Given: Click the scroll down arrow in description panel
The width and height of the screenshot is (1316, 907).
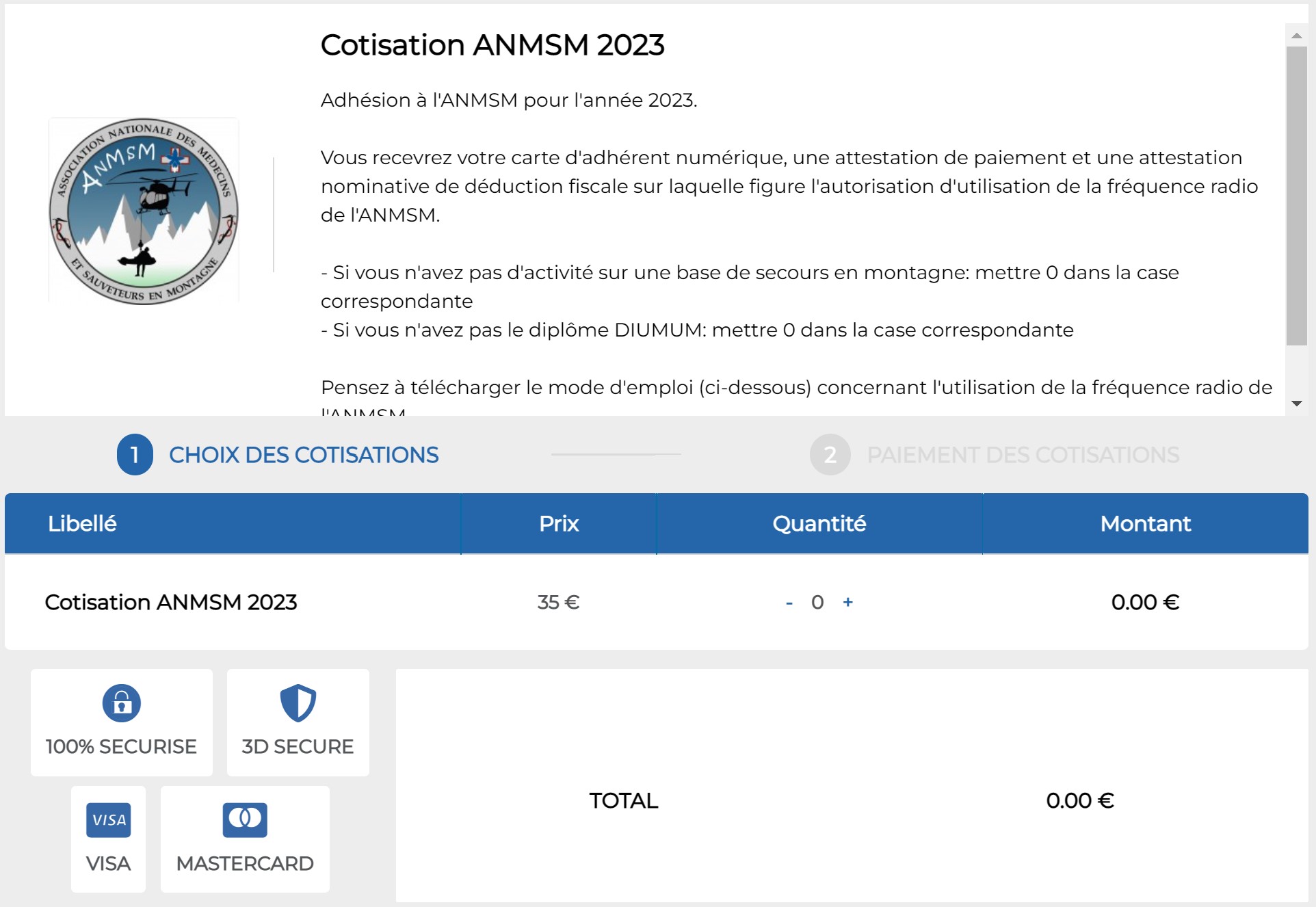Looking at the screenshot, I should (x=1296, y=404).
